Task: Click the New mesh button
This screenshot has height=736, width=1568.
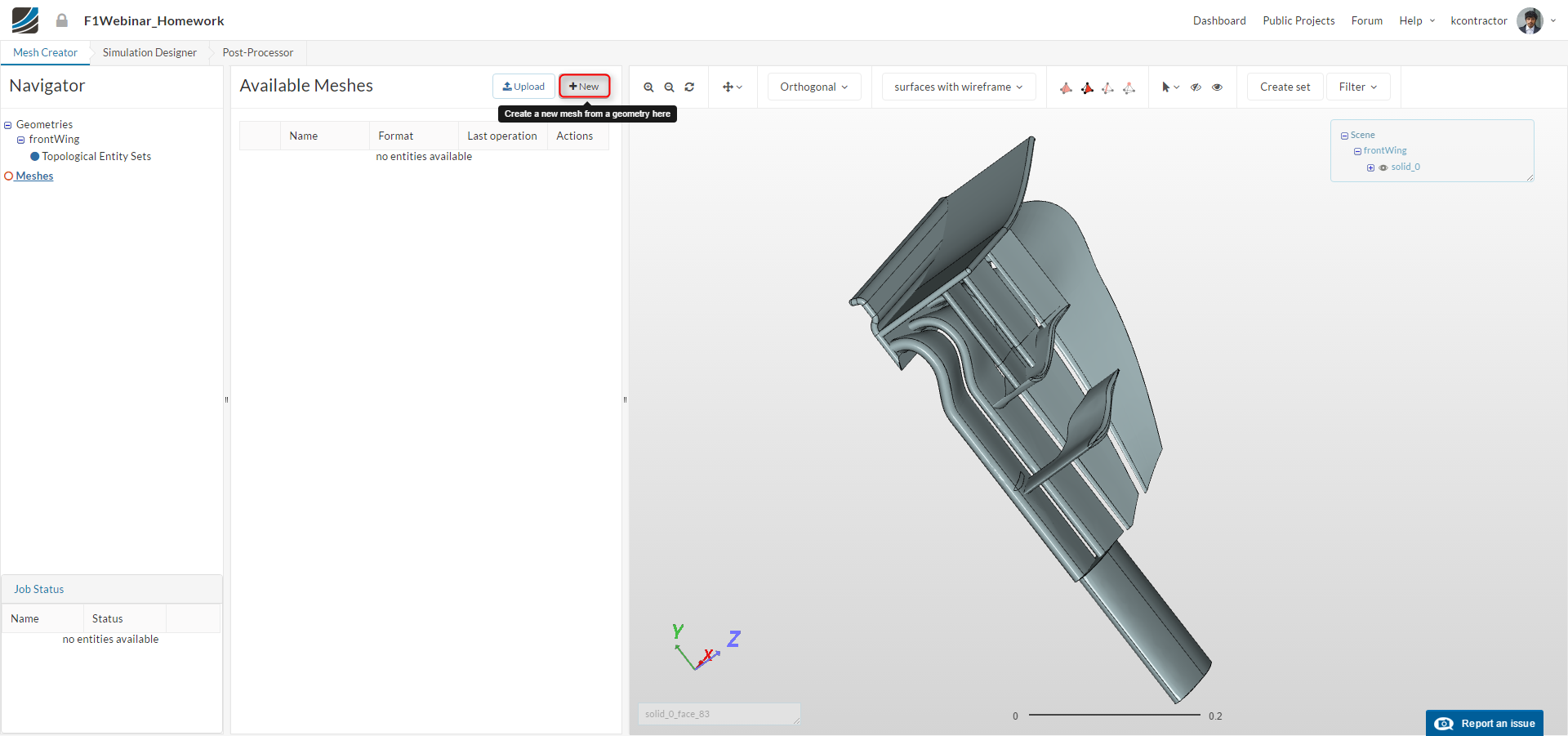Action: point(584,87)
